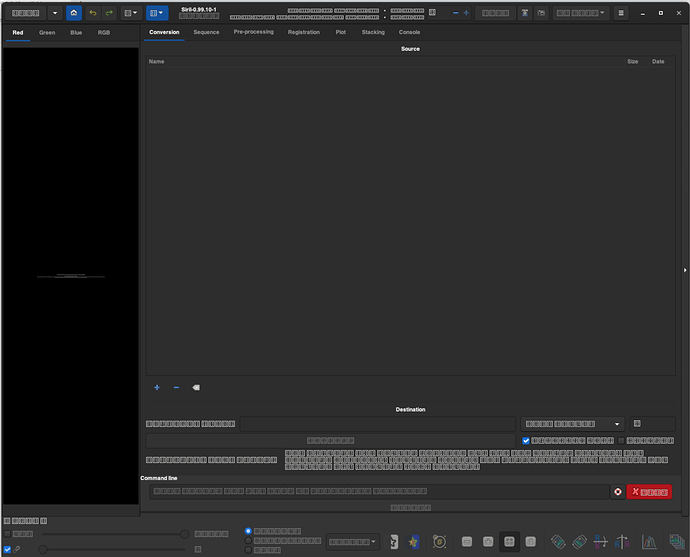Click the zoom to actual size icon
Viewport: 690px width, 557px height.
pyautogui.click(x=531, y=542)
